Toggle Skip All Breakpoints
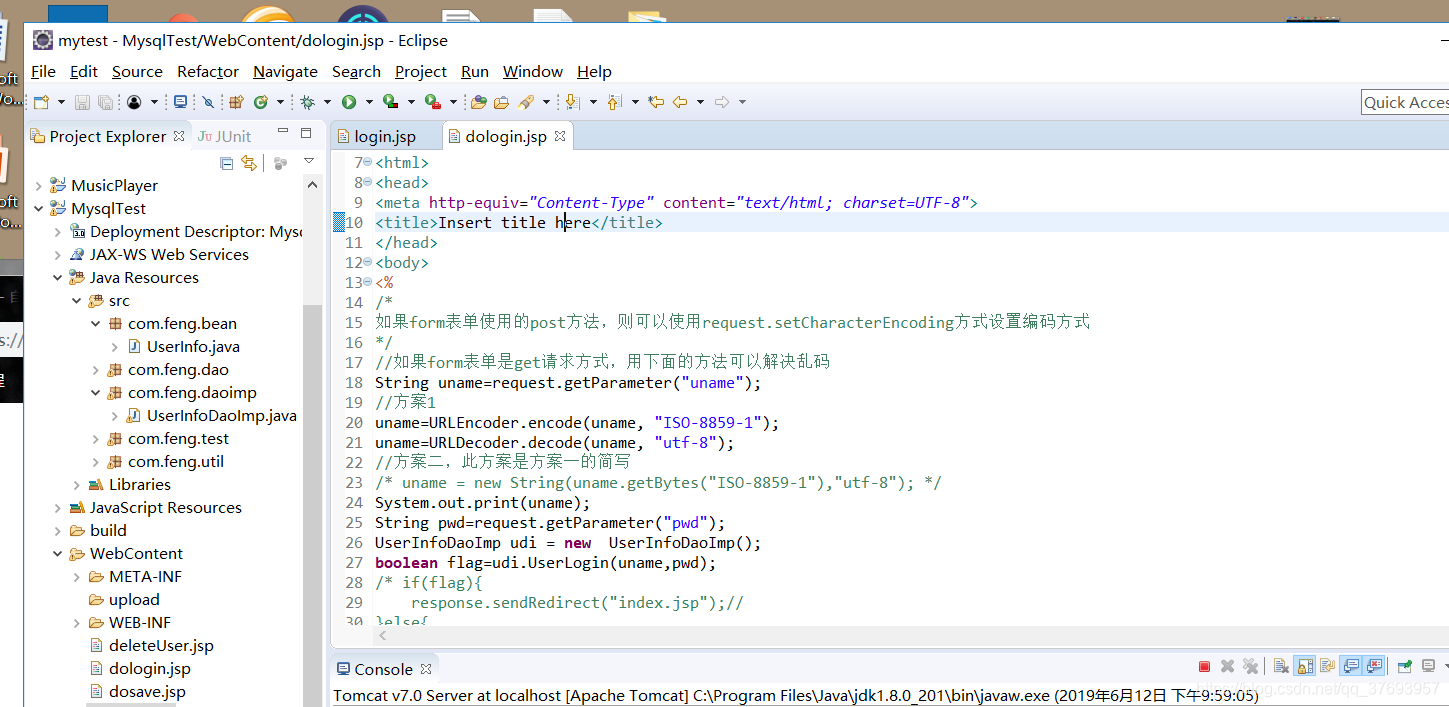This screenshot has height=707, width=1449. pyautogui.click(x=208, y=102)
